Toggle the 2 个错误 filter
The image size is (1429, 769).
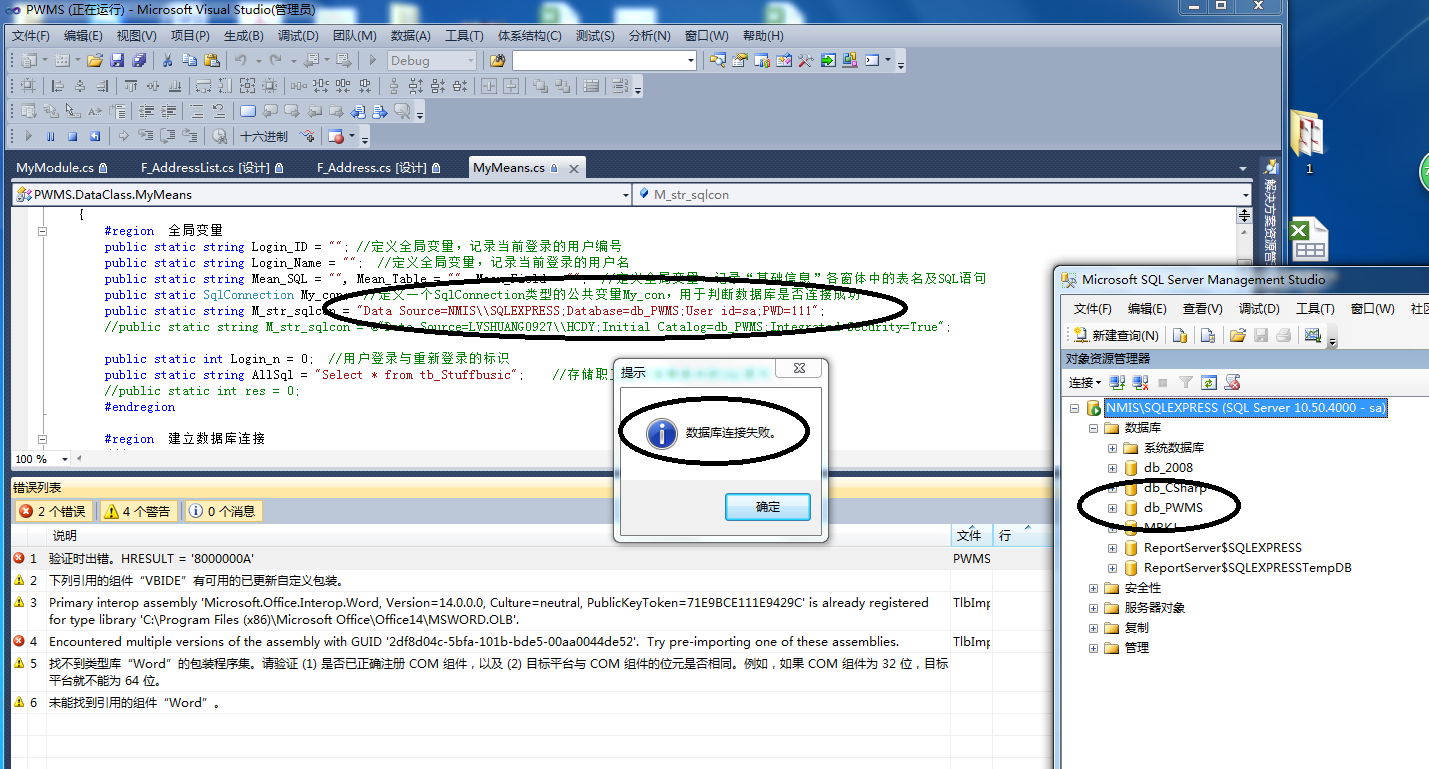click(55, 511)
